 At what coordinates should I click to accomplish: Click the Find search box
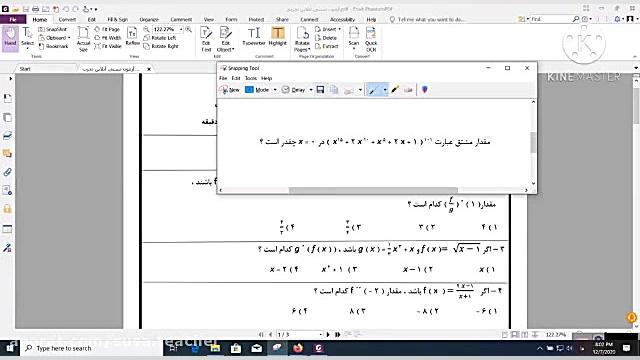551,19
